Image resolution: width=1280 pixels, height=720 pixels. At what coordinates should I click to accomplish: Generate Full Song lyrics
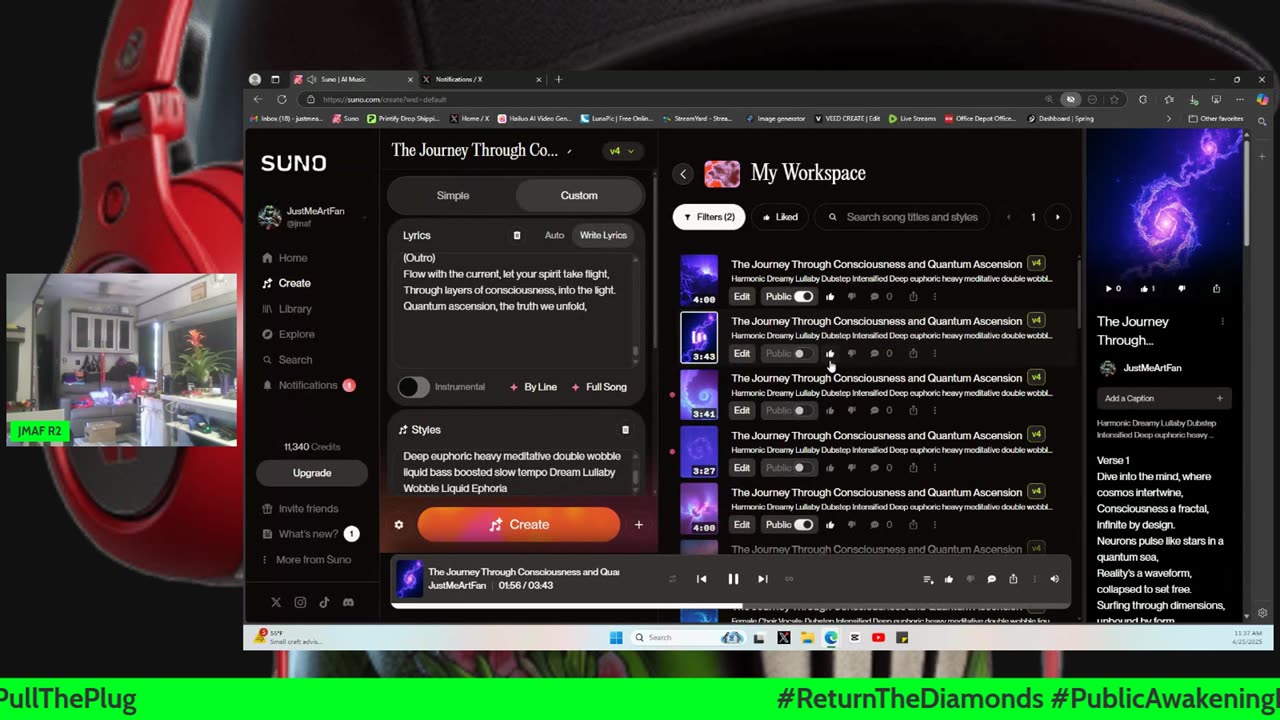(598, 387)
